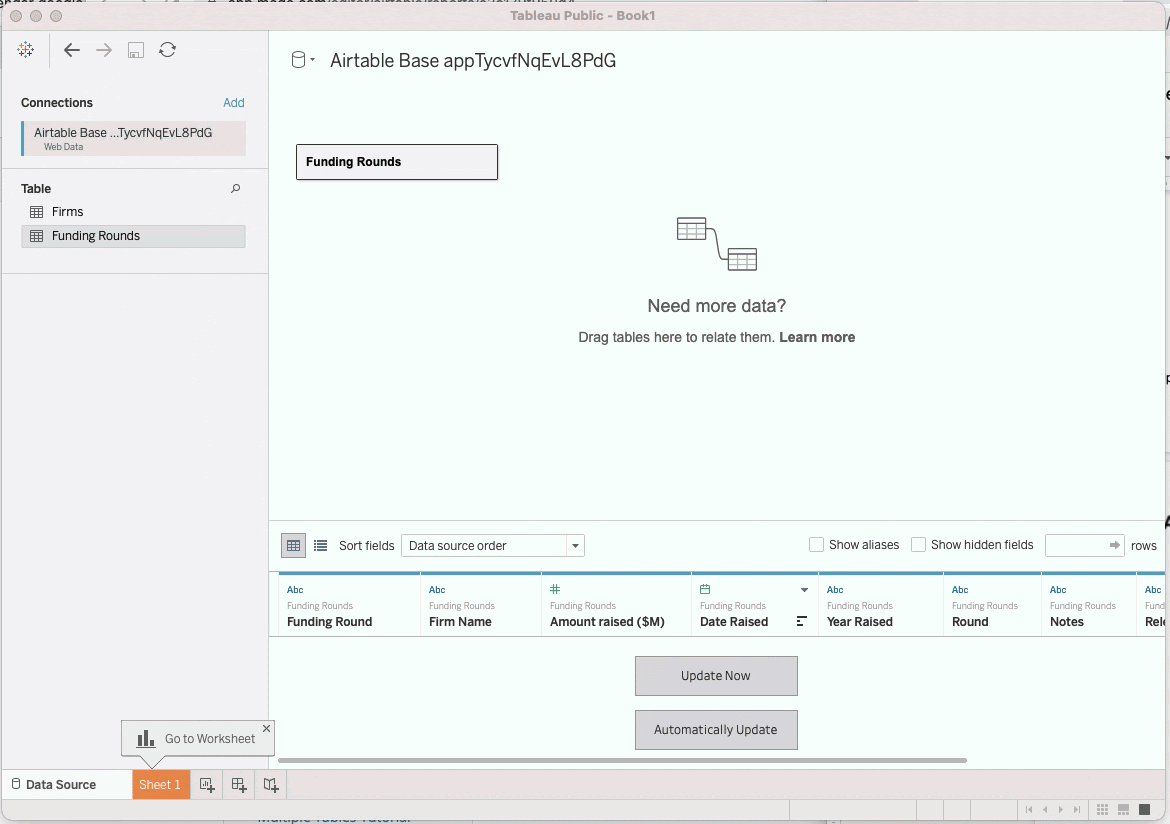Click Abc type icon for Notes column
1170x824 pixels.
click(x=1058, y=590)
